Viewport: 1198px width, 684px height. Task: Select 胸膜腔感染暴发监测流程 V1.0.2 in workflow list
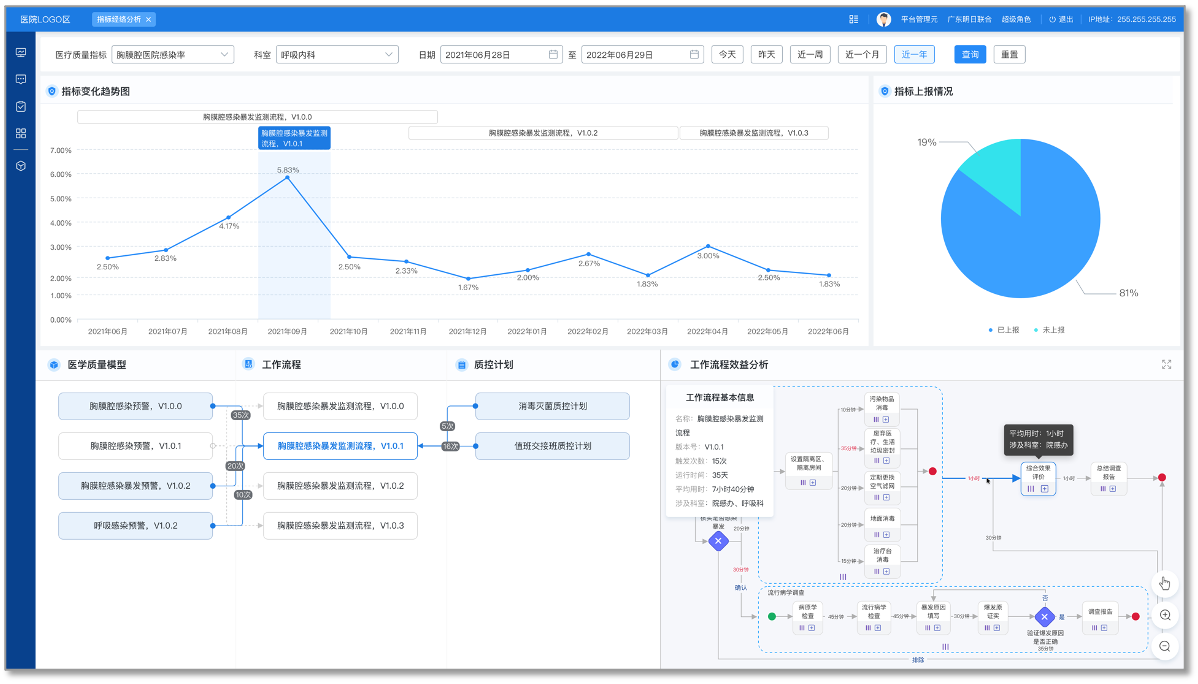tap(340, 486)
